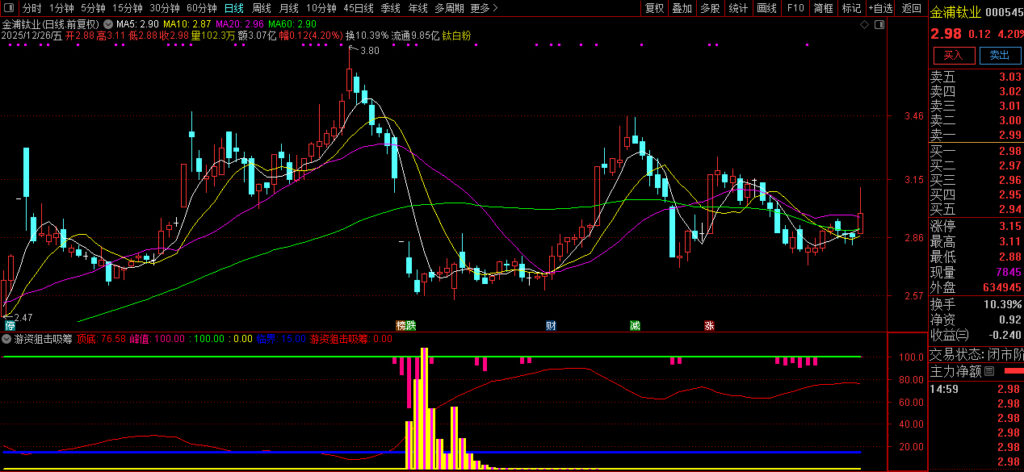Toggle 叠加 overlay comparison mode

(x=682, y=8)
